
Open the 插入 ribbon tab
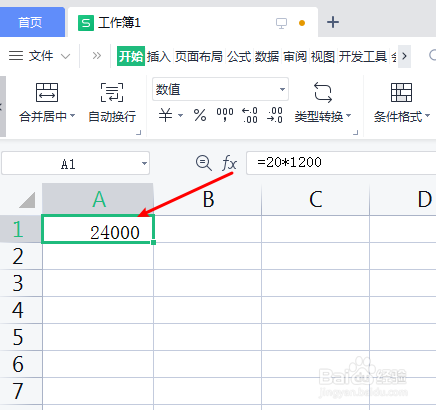(159, 56)
